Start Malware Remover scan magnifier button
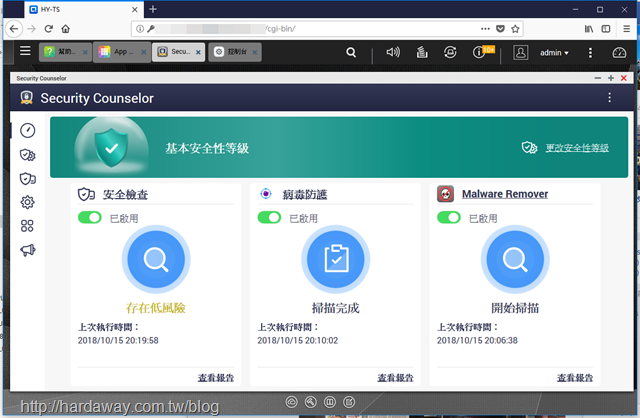Viewport: 640px width, 418px height. (515, 259)
